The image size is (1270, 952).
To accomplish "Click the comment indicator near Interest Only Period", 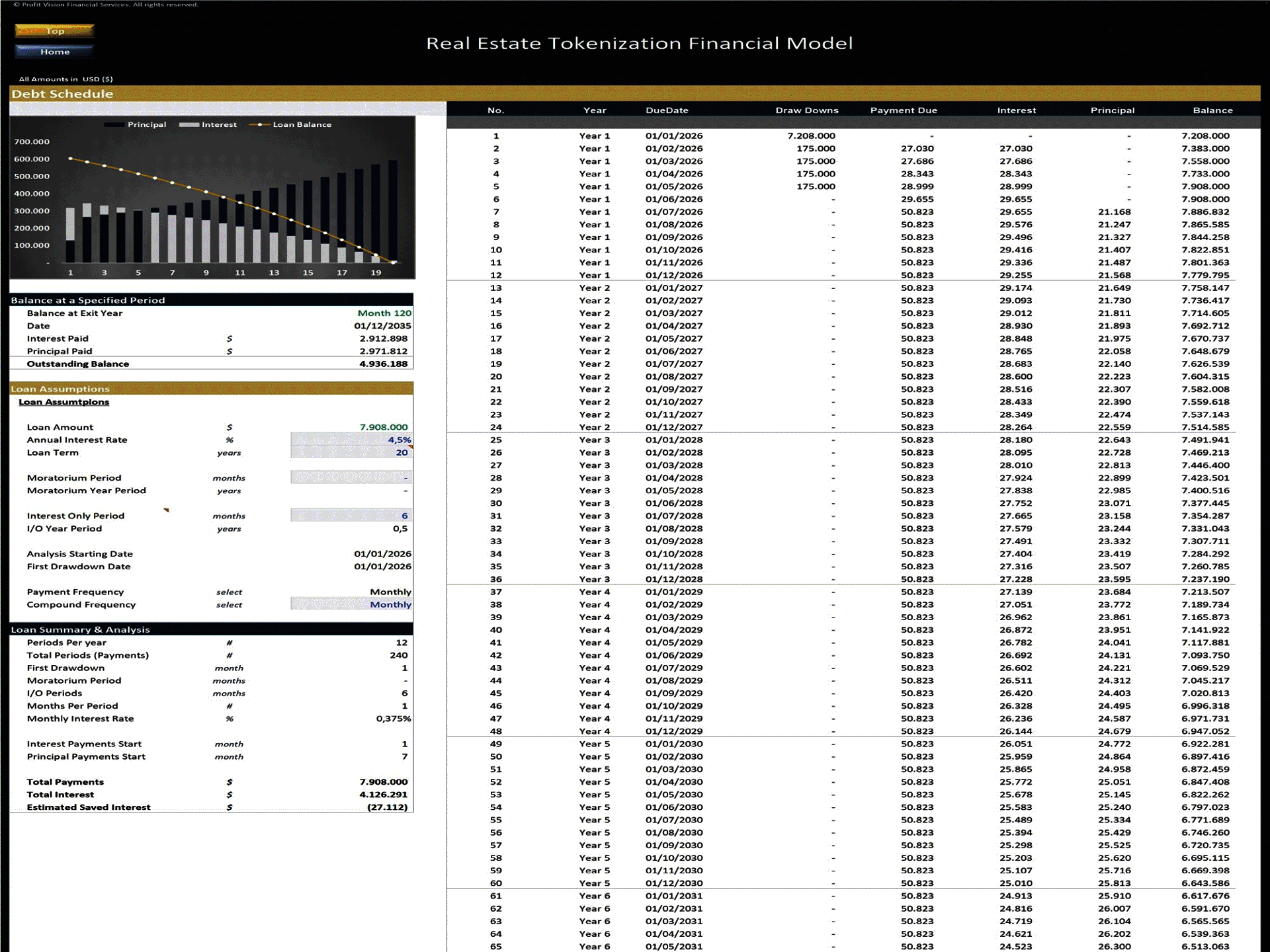I will pos(167,510).
